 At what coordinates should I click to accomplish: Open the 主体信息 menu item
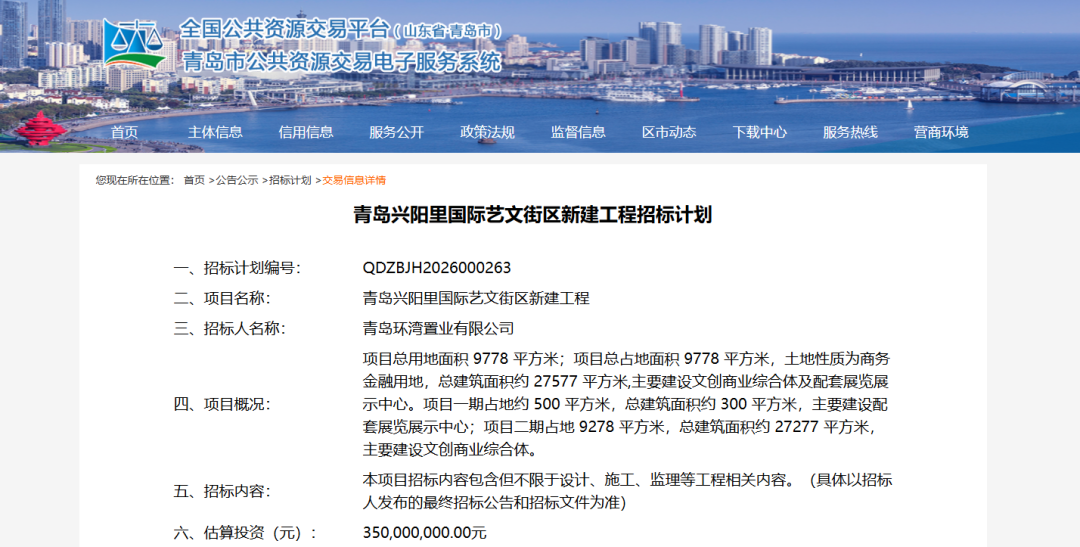pos(215,132)
